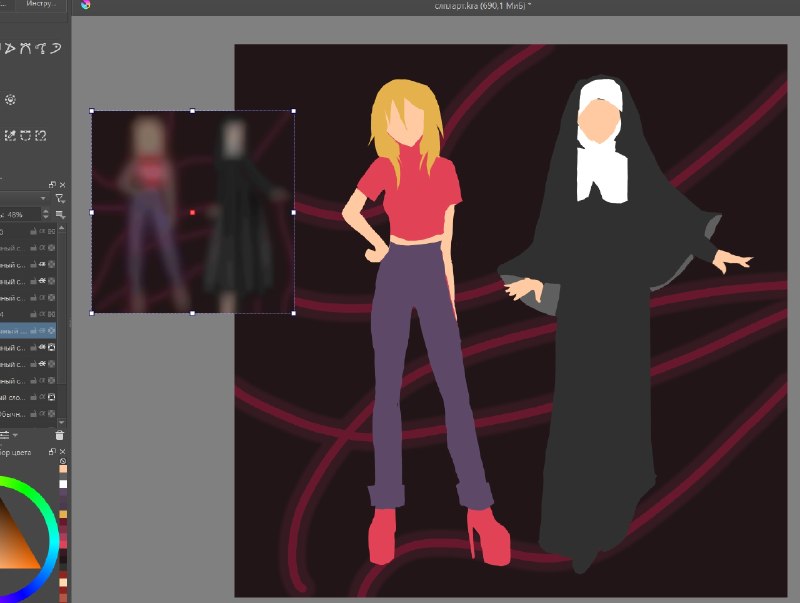Toggle alpha inheritance on the bottom layer
Screen dimensions: 800x603
tap(42, 414)
